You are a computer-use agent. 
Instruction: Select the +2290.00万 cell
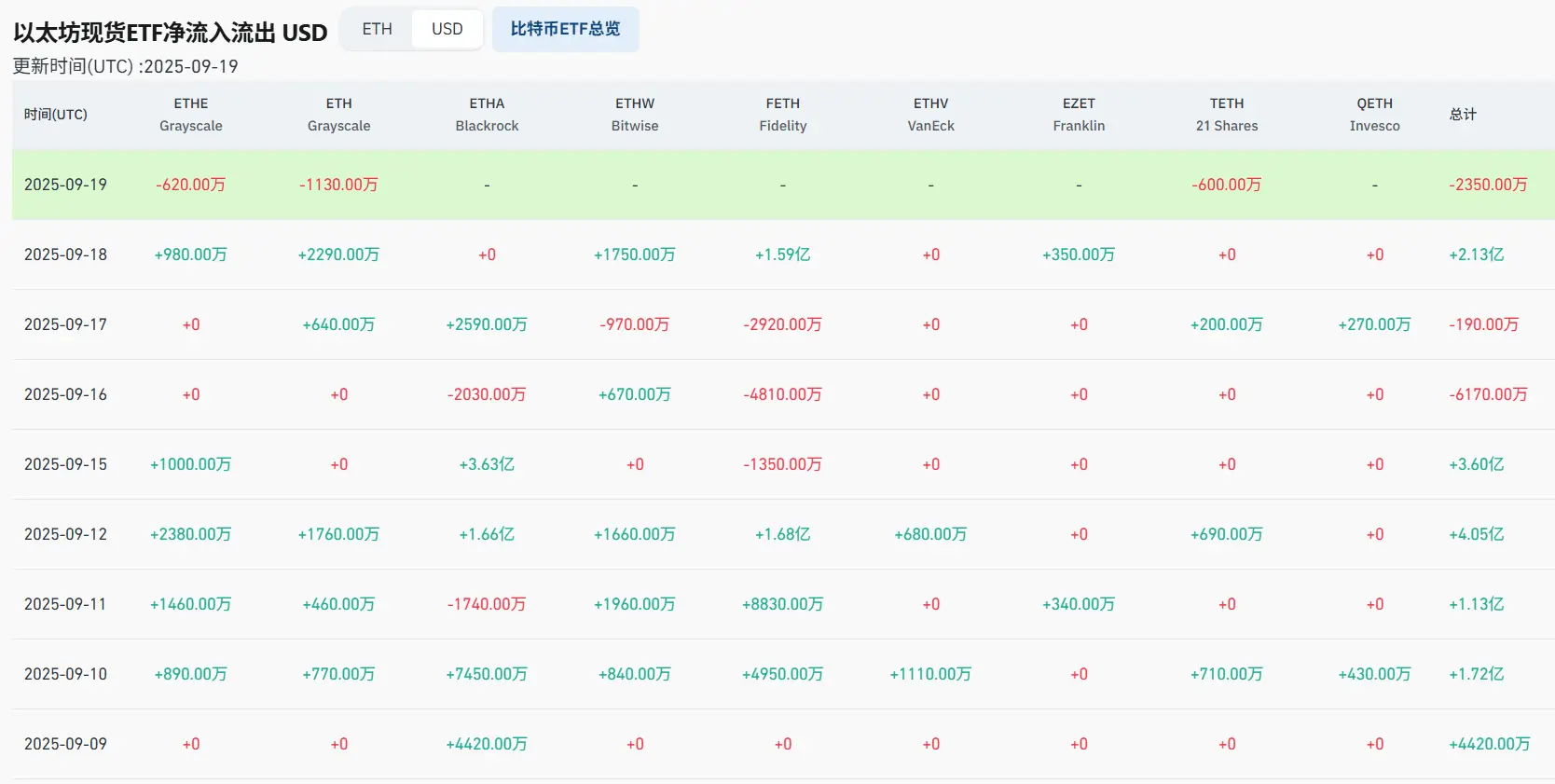coord(339,254)
